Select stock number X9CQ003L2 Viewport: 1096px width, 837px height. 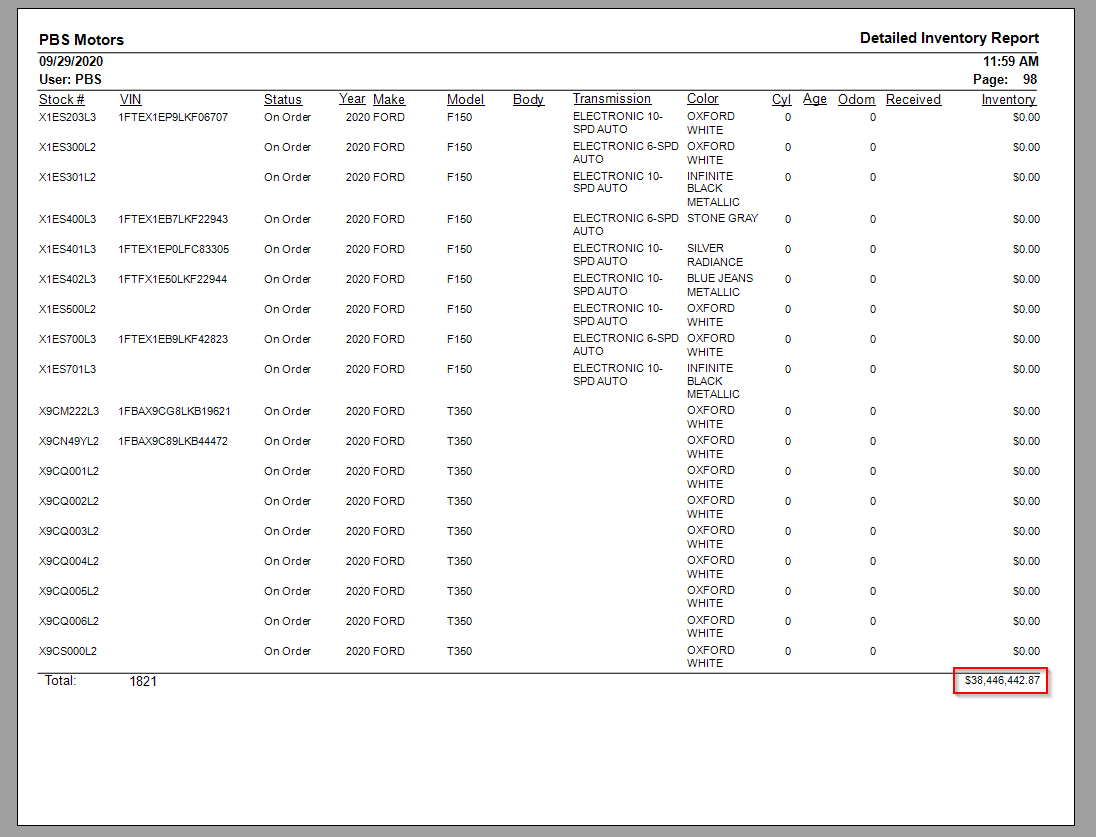[68, 532]
